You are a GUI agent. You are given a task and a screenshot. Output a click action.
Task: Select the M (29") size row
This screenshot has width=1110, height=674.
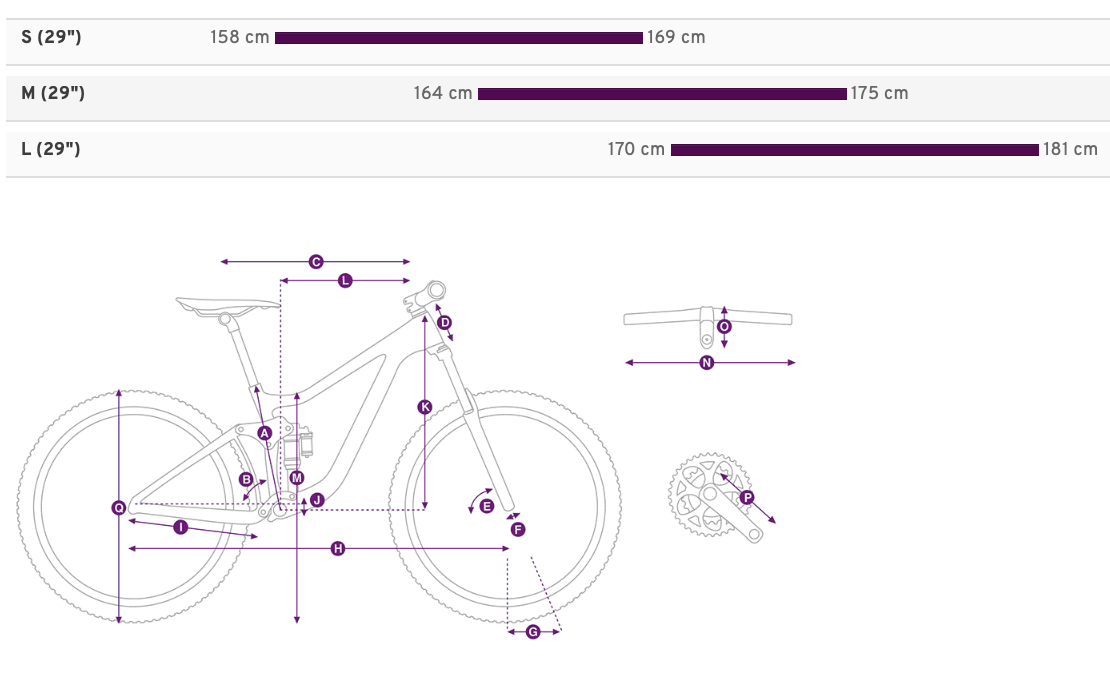point(555,93)
